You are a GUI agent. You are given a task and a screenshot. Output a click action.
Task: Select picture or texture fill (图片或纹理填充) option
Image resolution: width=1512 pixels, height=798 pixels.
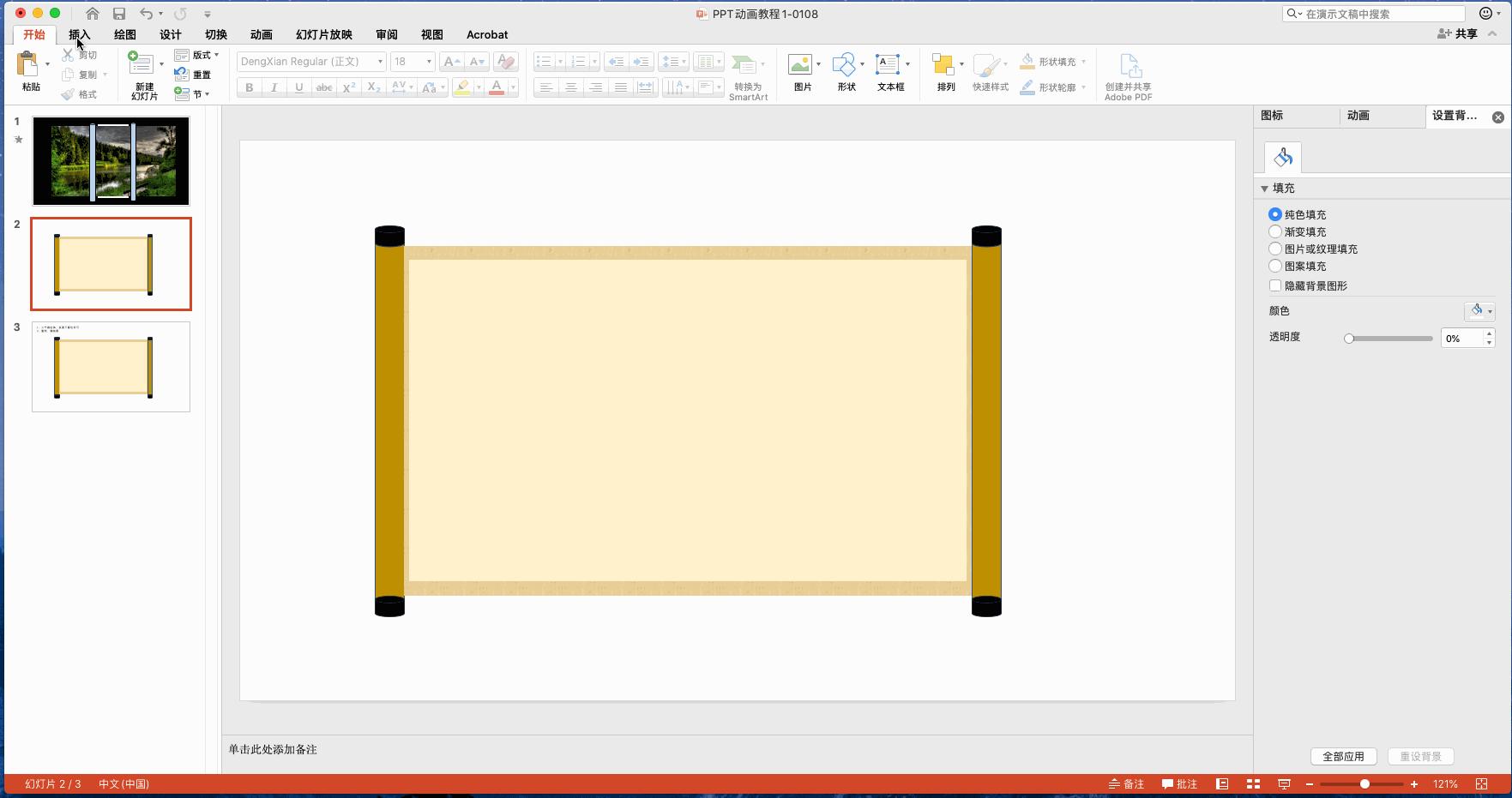point(1275,249)
